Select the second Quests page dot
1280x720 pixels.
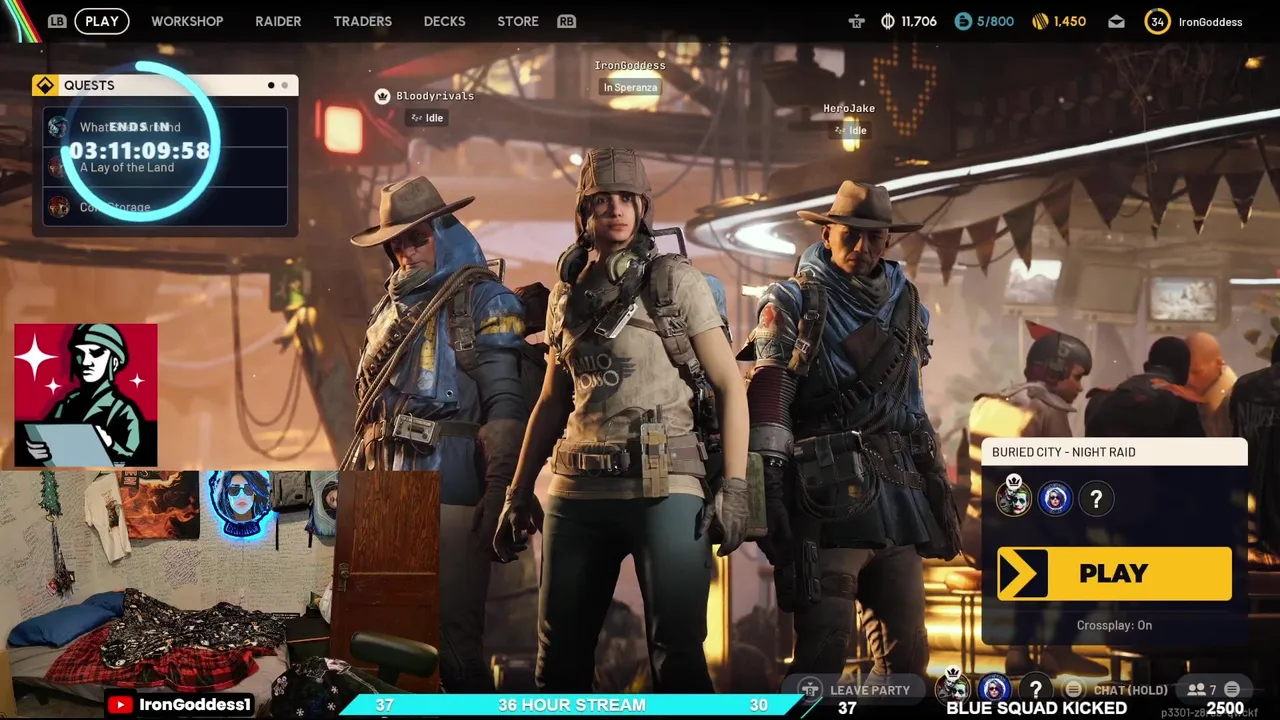[285, 85]
